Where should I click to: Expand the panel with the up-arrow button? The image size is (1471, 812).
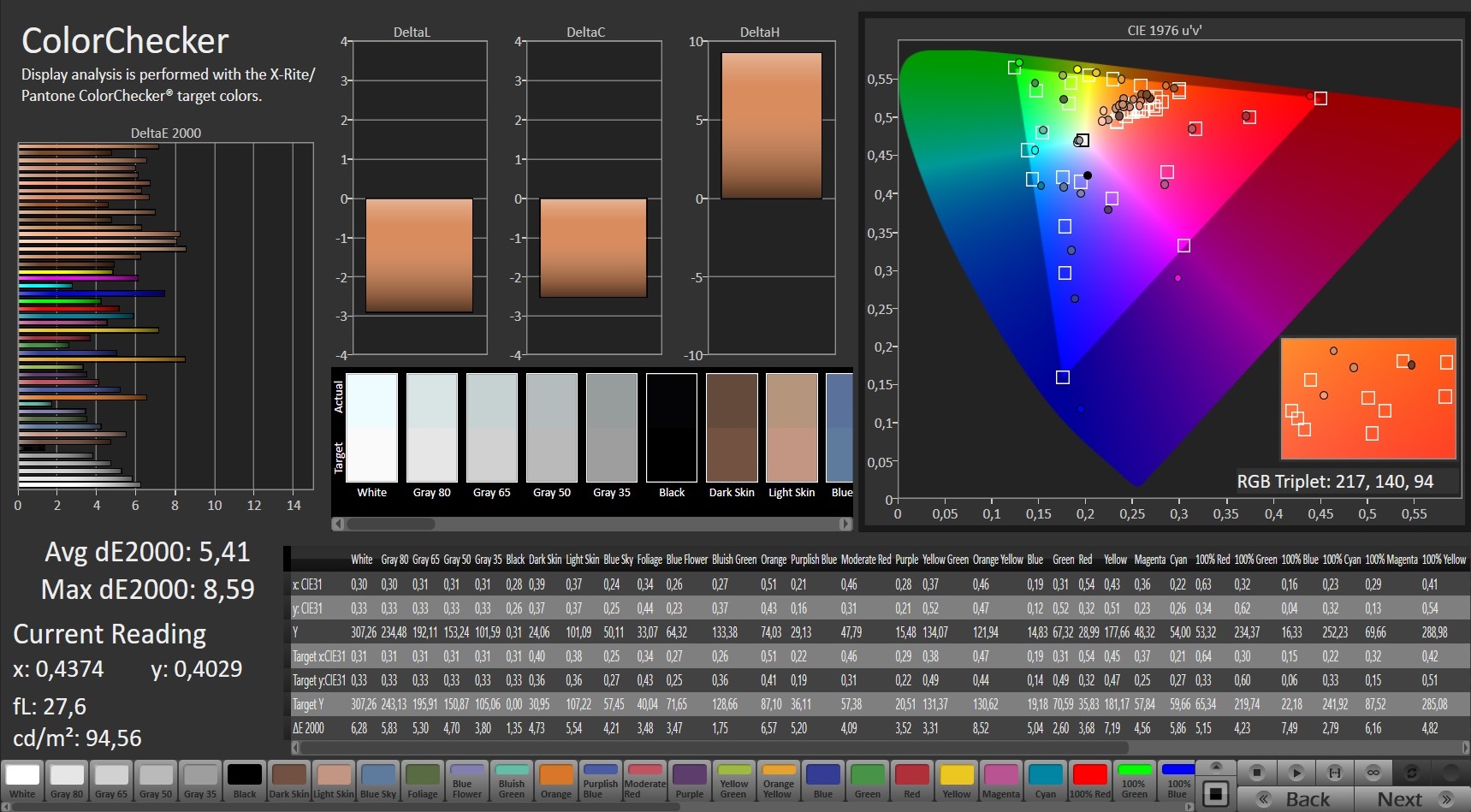pos(1215,766)
